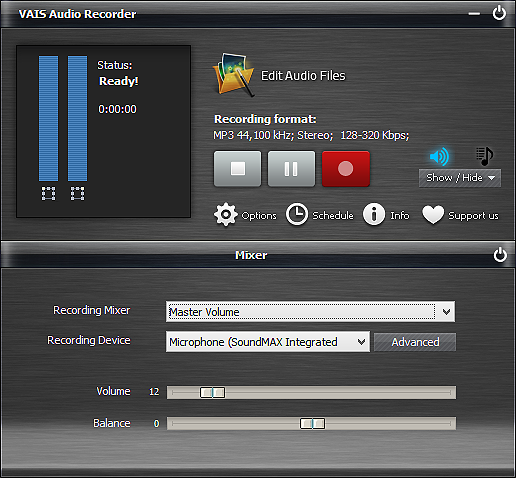516x478 pixels.
Task: Minimize the VAIS Audio Recorder window
Action: point(474,14)
